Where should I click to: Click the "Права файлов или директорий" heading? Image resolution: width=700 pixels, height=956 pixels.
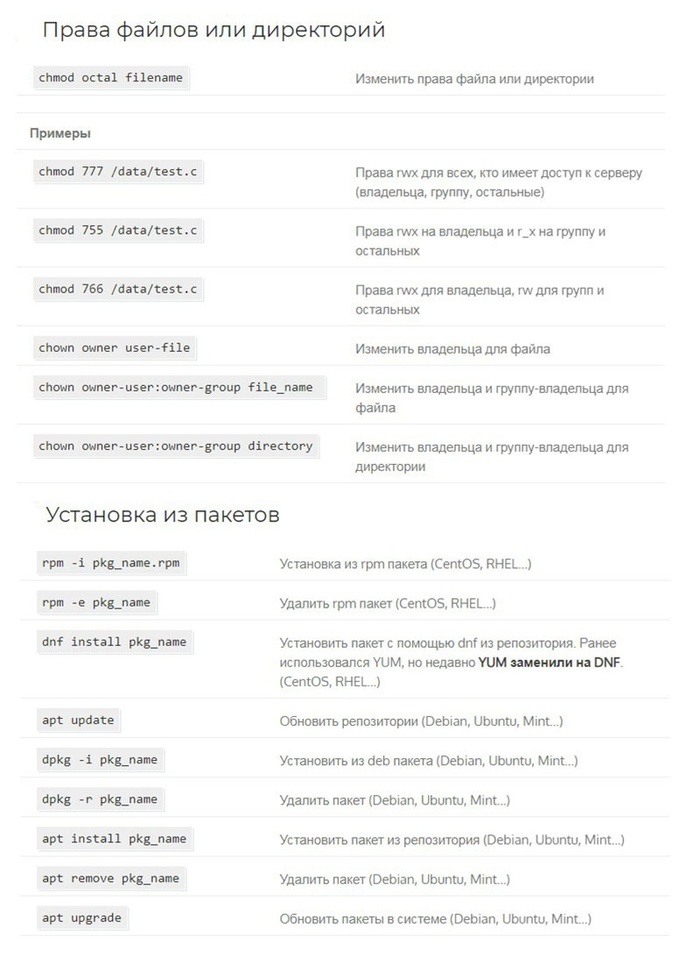click(x=213, y=30)
